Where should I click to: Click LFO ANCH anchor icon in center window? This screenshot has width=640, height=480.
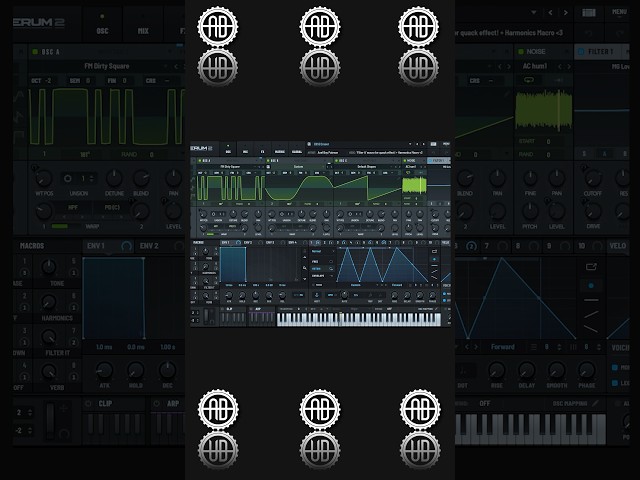tap(317, 295)
